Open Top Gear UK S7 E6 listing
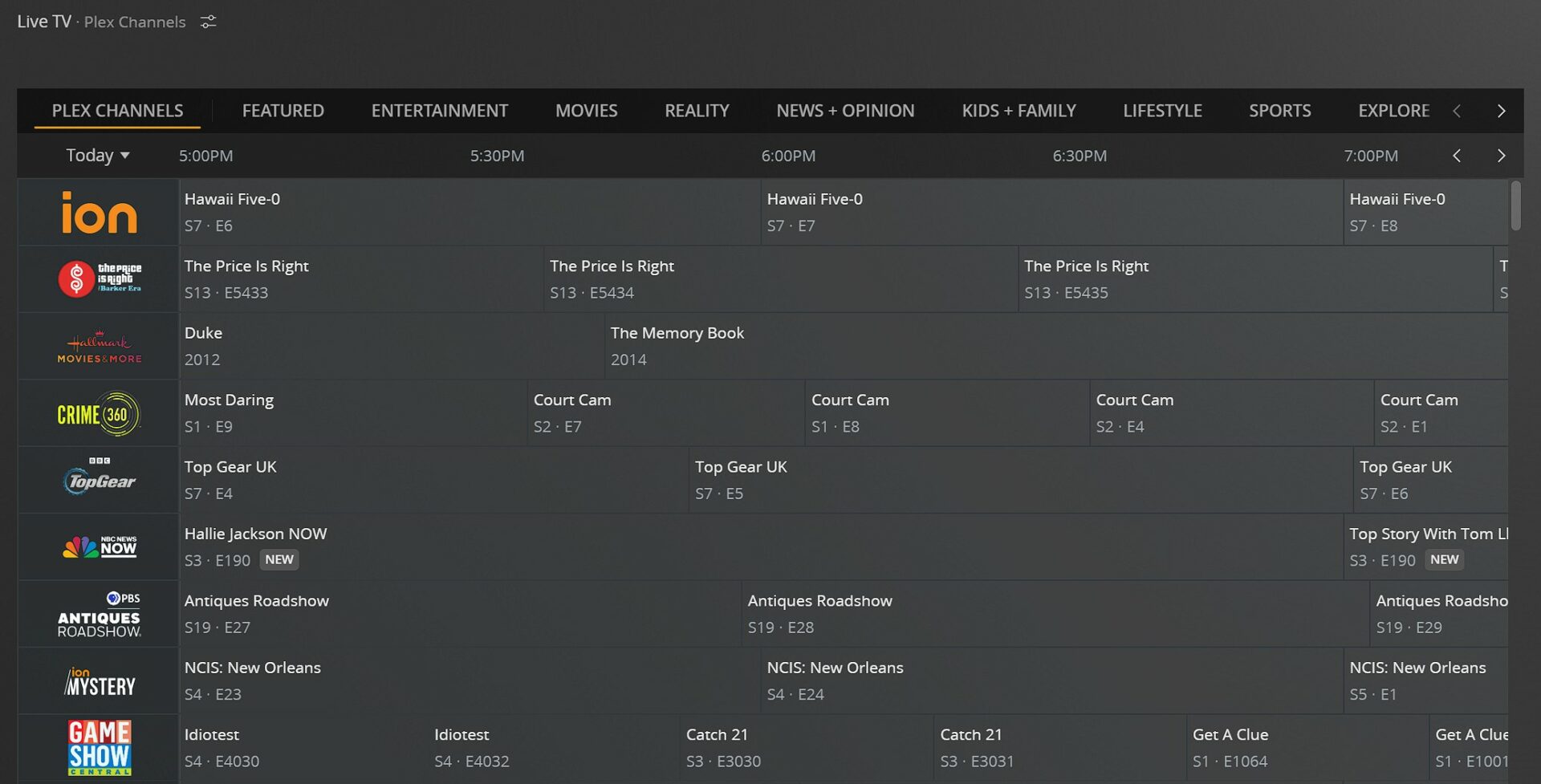This screenshot has height=784, width=1541. coord(1431,480)
